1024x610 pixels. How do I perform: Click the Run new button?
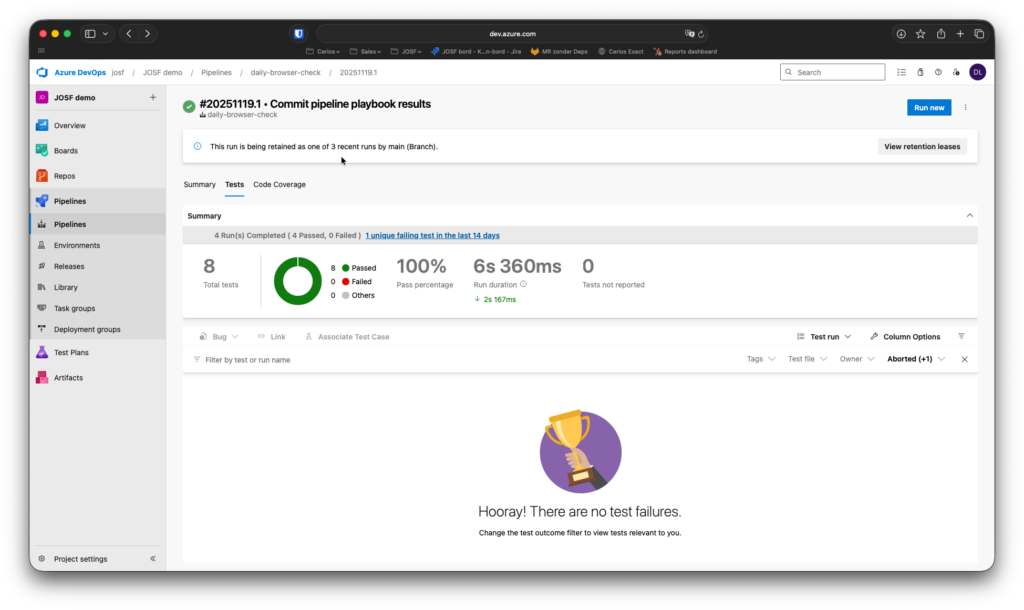pyautogui.click(x=929, y=108)
